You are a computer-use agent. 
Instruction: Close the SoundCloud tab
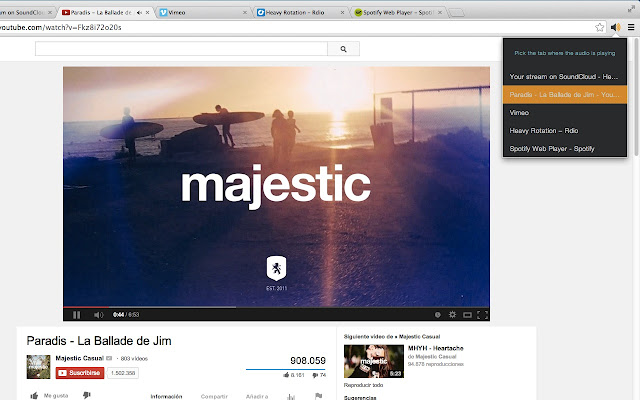click(50, 13)
